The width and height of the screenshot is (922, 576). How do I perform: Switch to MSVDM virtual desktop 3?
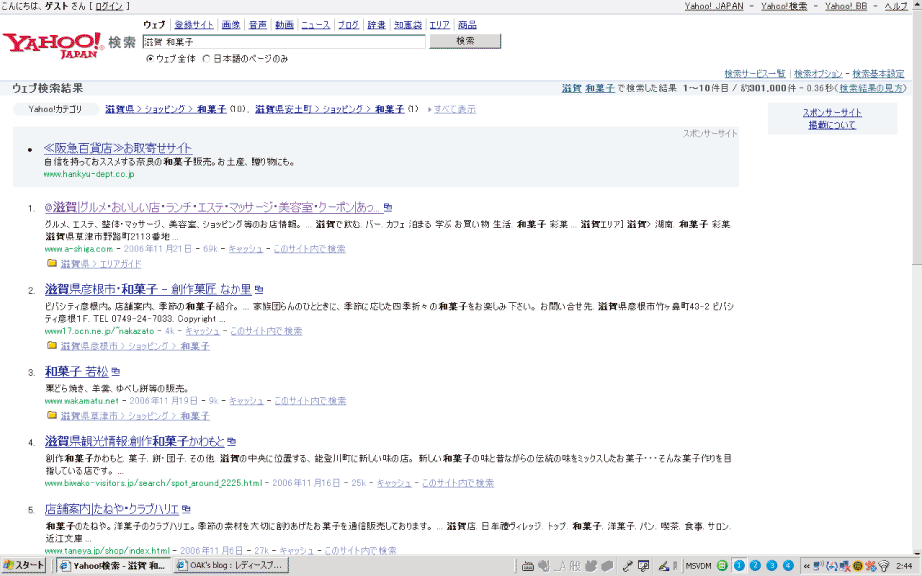[772, 566]
